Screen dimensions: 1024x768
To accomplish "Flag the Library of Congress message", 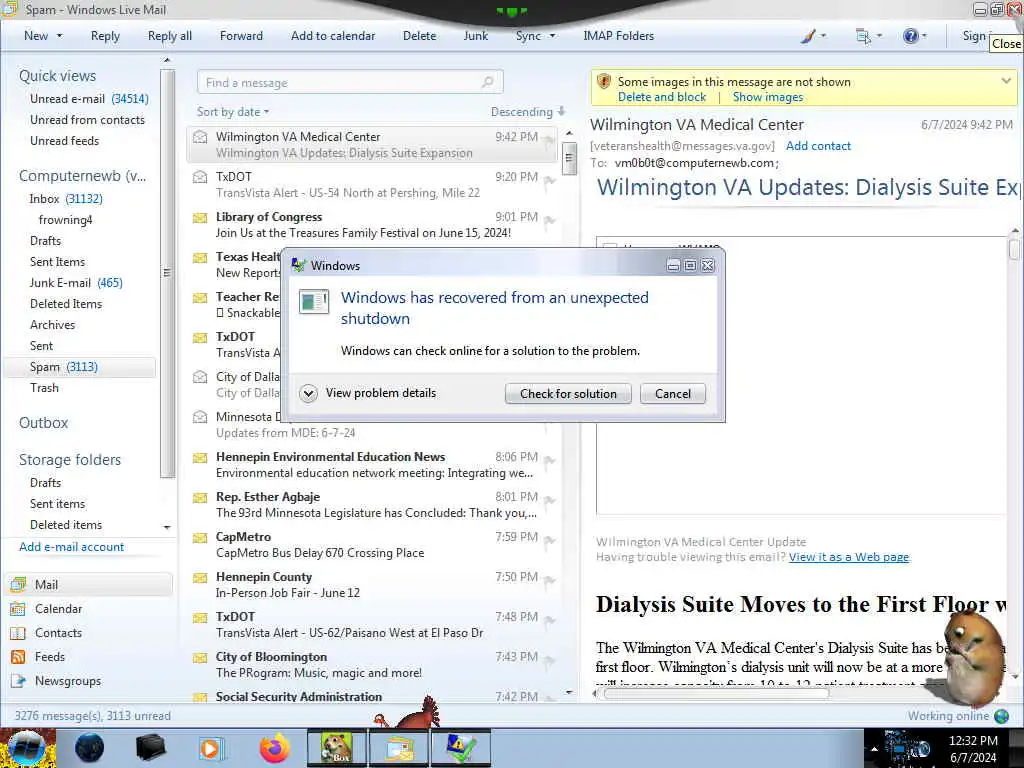I will click(x=549, y=220).
